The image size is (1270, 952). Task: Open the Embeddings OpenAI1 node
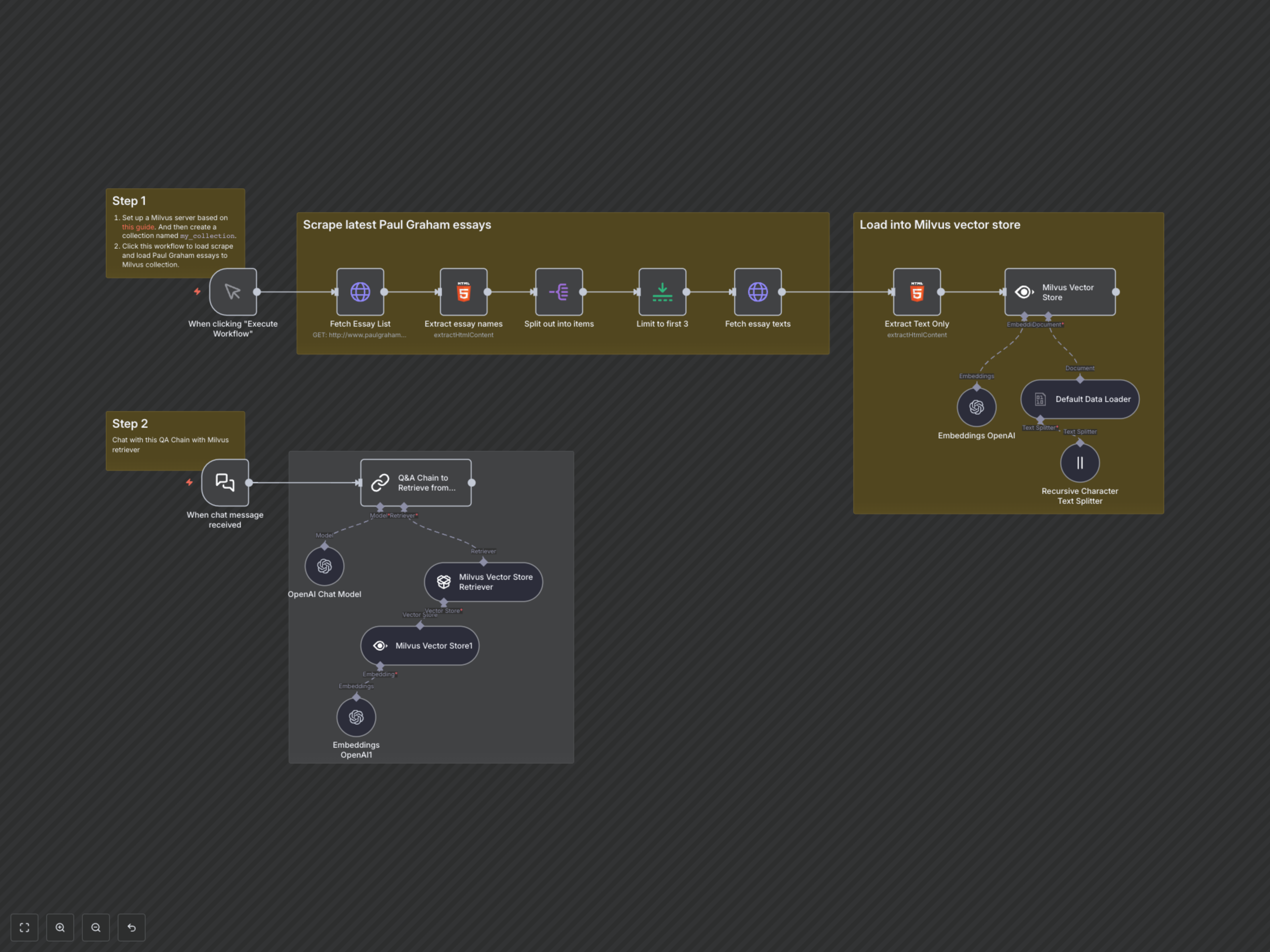356,717
